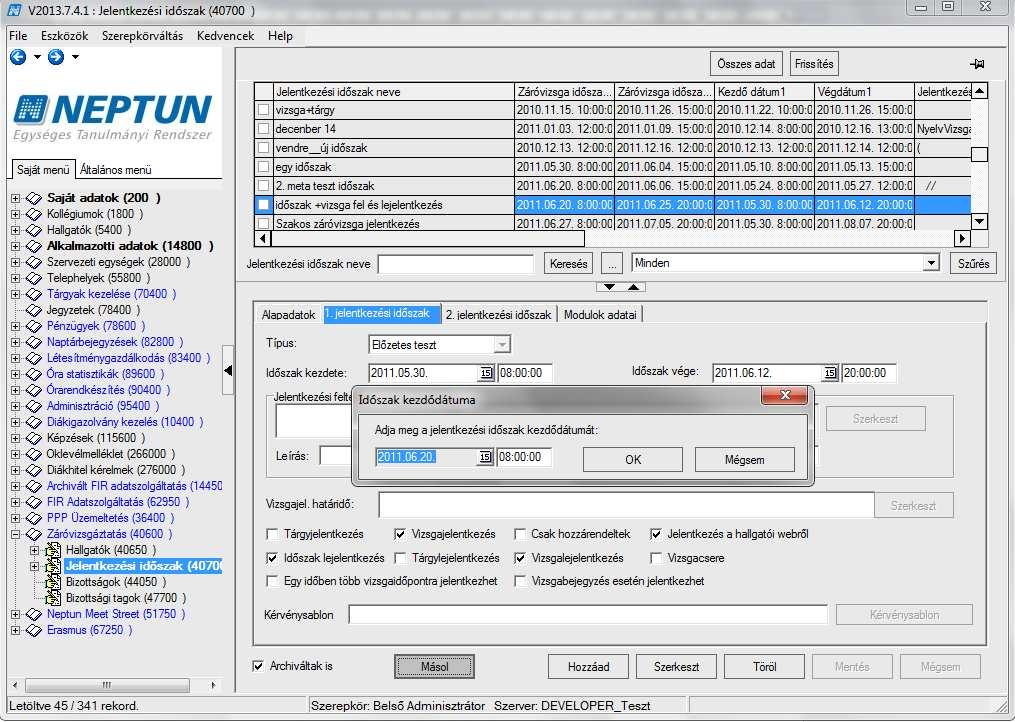Click the Erasmus menu icon
This screenshot has width=1015, height=722.
pyautogui.click(x=34, y=631)
